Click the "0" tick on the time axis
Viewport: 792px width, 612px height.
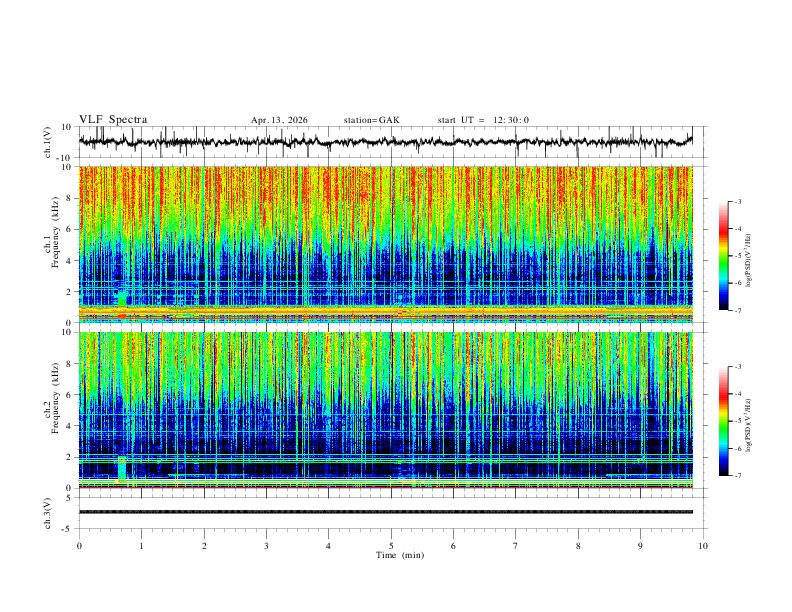pos(79,546)
